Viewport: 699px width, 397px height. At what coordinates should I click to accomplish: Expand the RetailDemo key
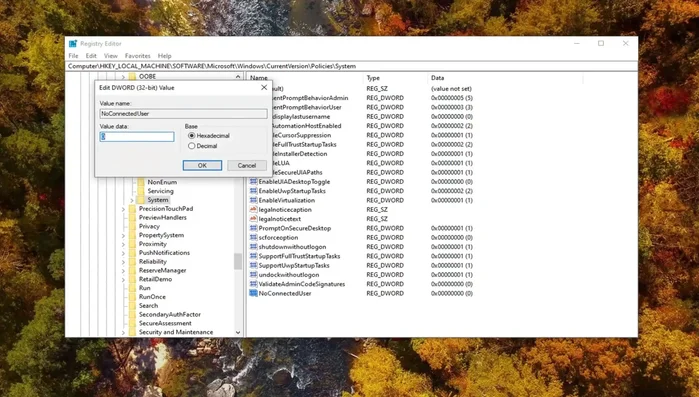point(123,279)
